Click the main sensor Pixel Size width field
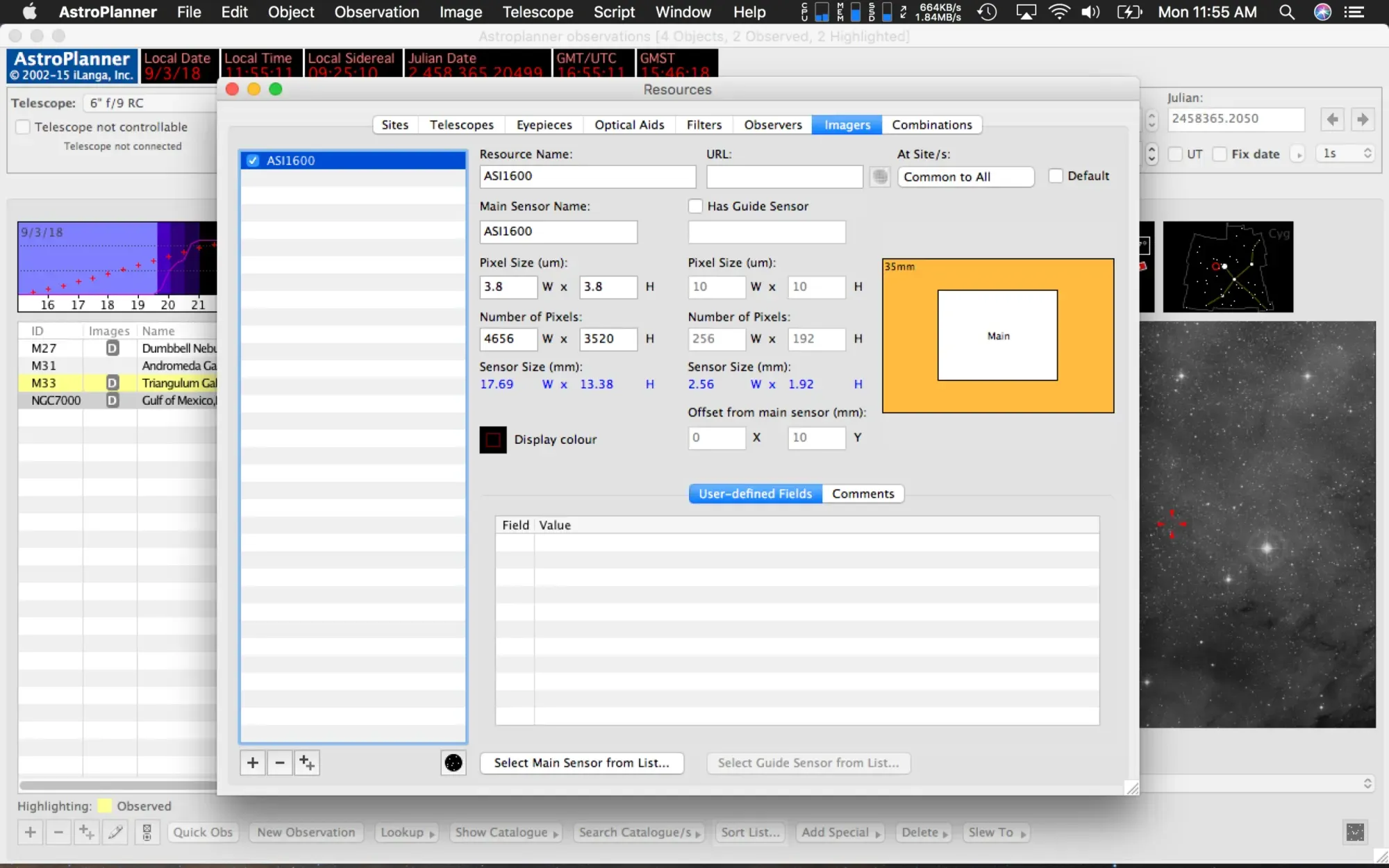The height and width of the screenshot is (868, 1389). tap(508, 287)
